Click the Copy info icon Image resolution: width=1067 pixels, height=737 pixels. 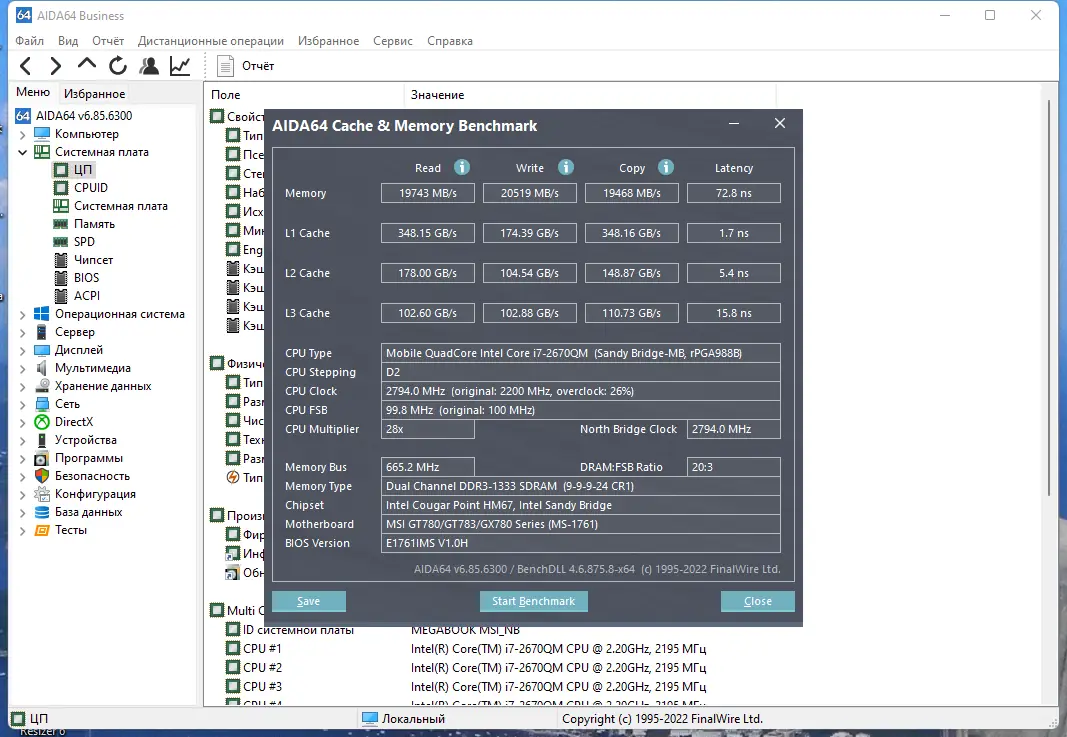[666, 167]
